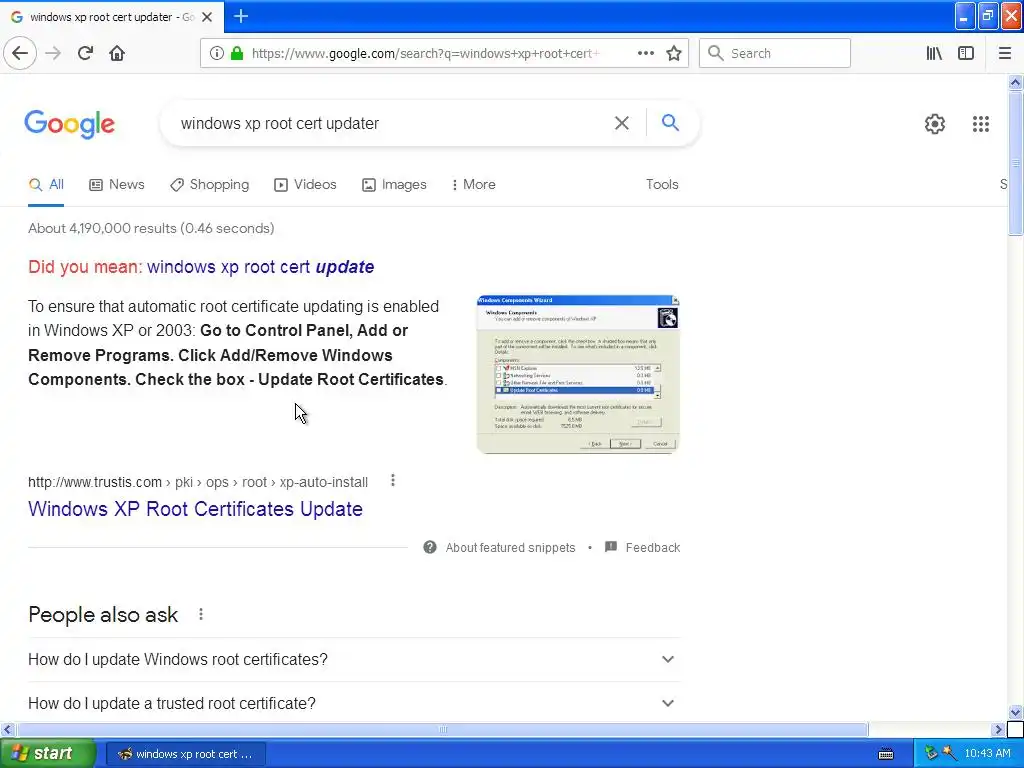Open the Firefox hamburger menu
Screen dimensions: 1024x768
(x=1004, y=53)
